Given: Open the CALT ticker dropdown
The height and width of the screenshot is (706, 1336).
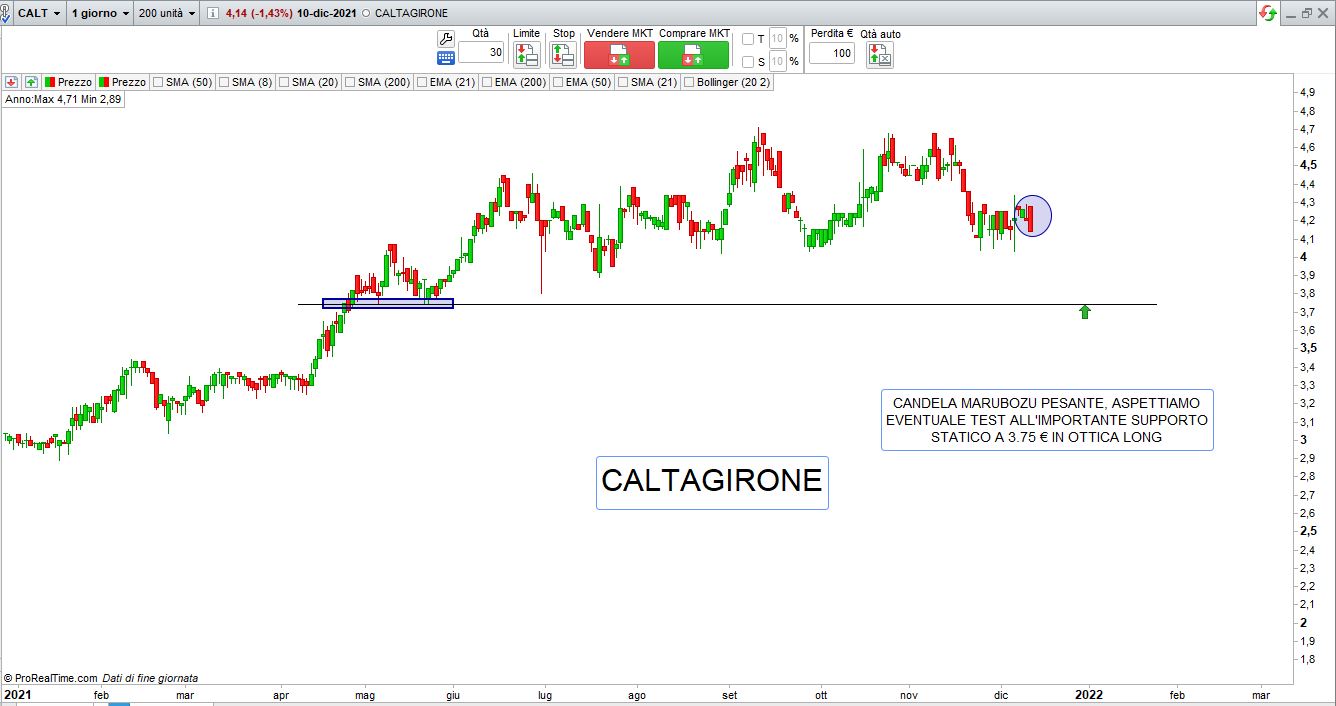Looking at the screenshot, I should click(39, 13).
